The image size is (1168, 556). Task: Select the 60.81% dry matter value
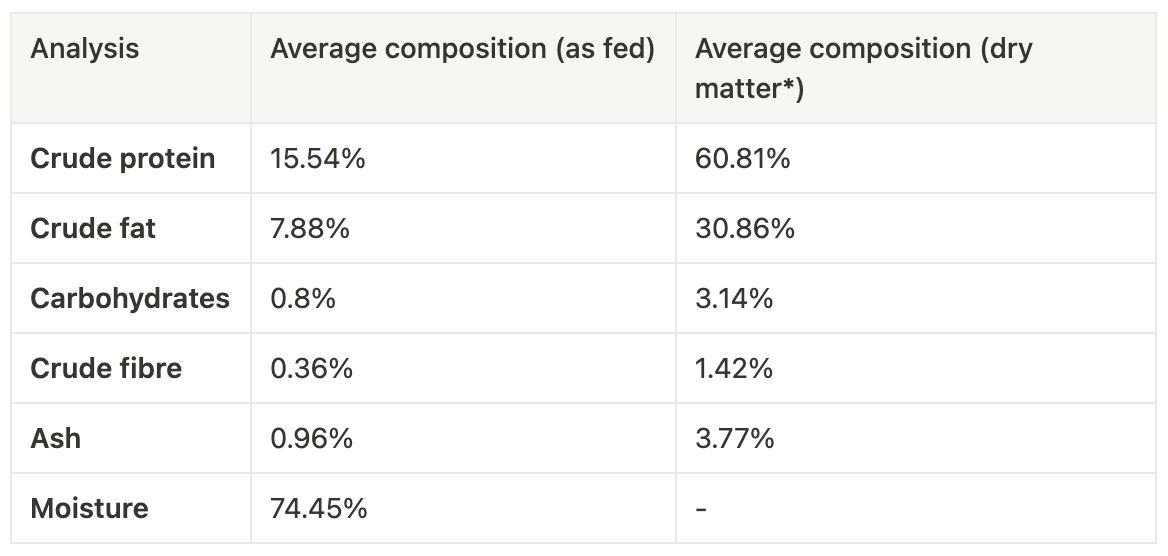(x=743, y=159)
